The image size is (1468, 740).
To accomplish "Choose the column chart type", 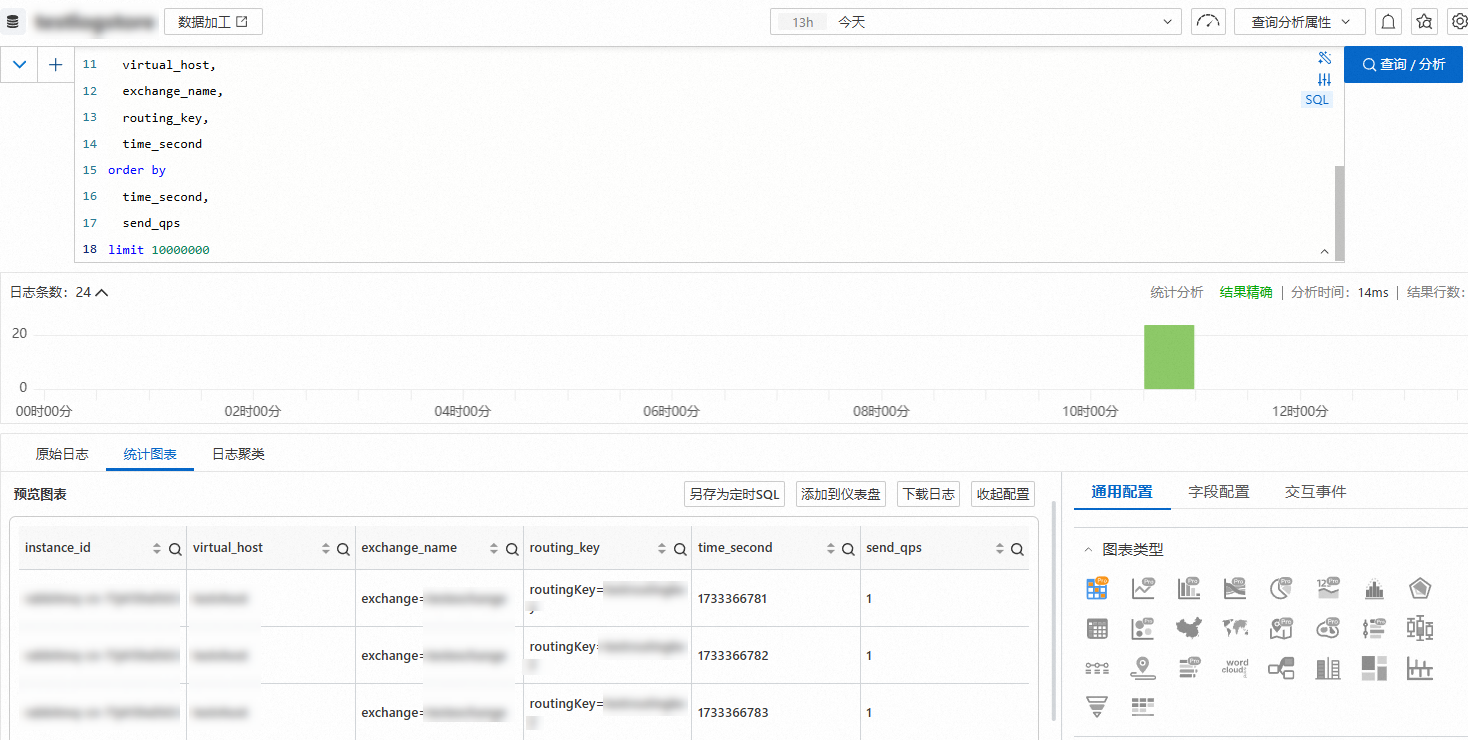I will [x=1189, y=589].
